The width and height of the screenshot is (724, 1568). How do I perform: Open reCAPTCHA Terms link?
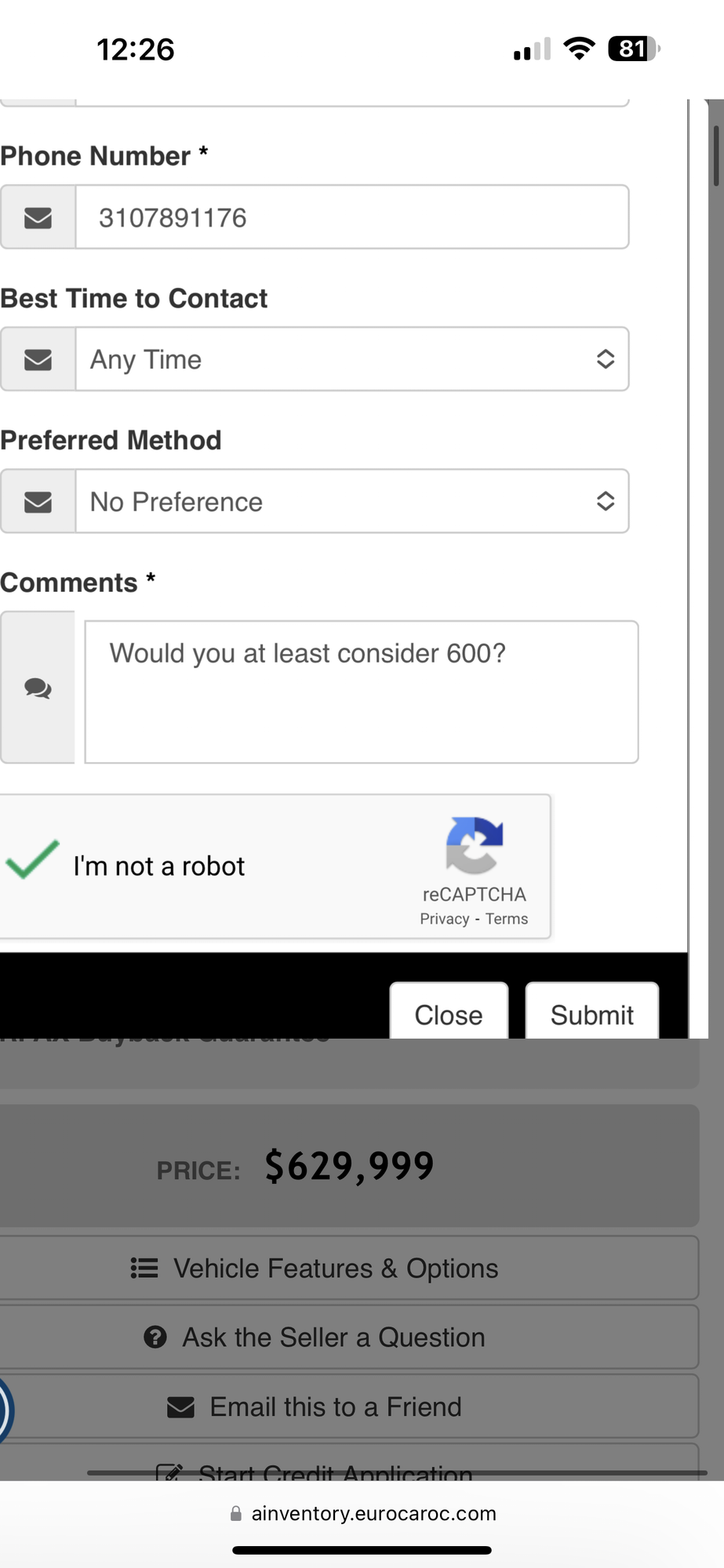pyautogui.click(x=507, y=919)
